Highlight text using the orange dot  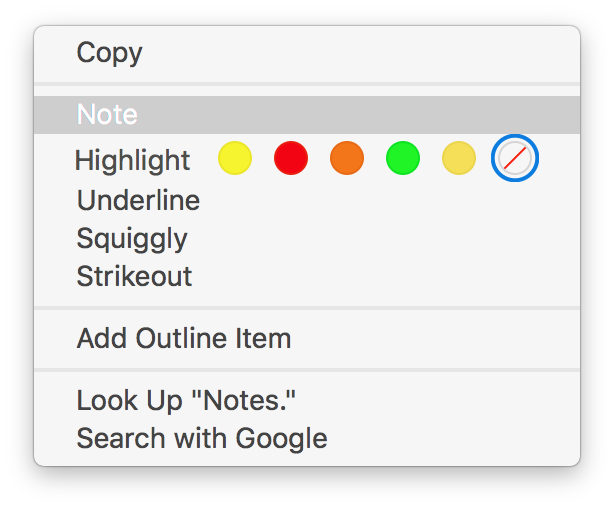tap(347, 158)
